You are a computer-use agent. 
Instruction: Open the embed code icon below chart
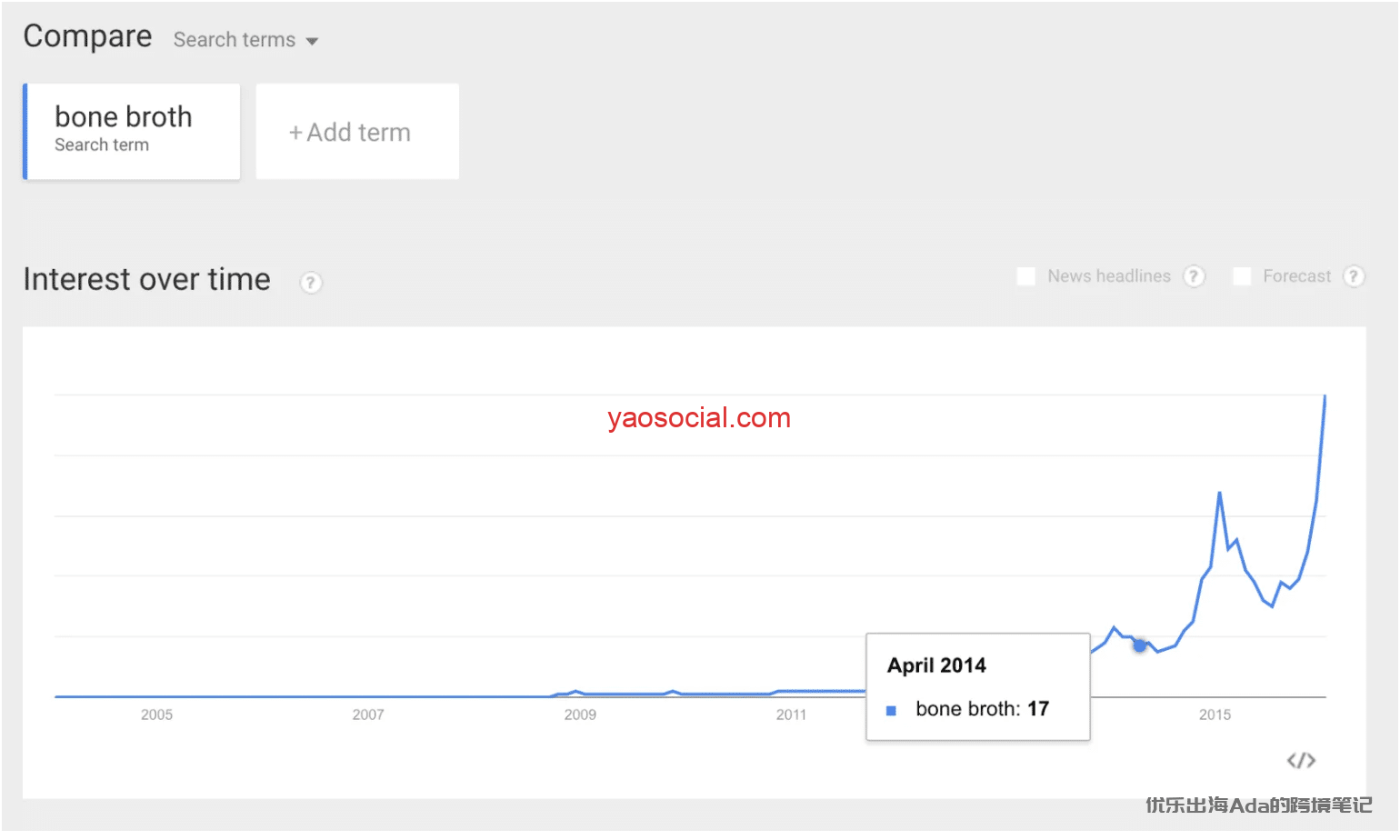[1301, 760]
